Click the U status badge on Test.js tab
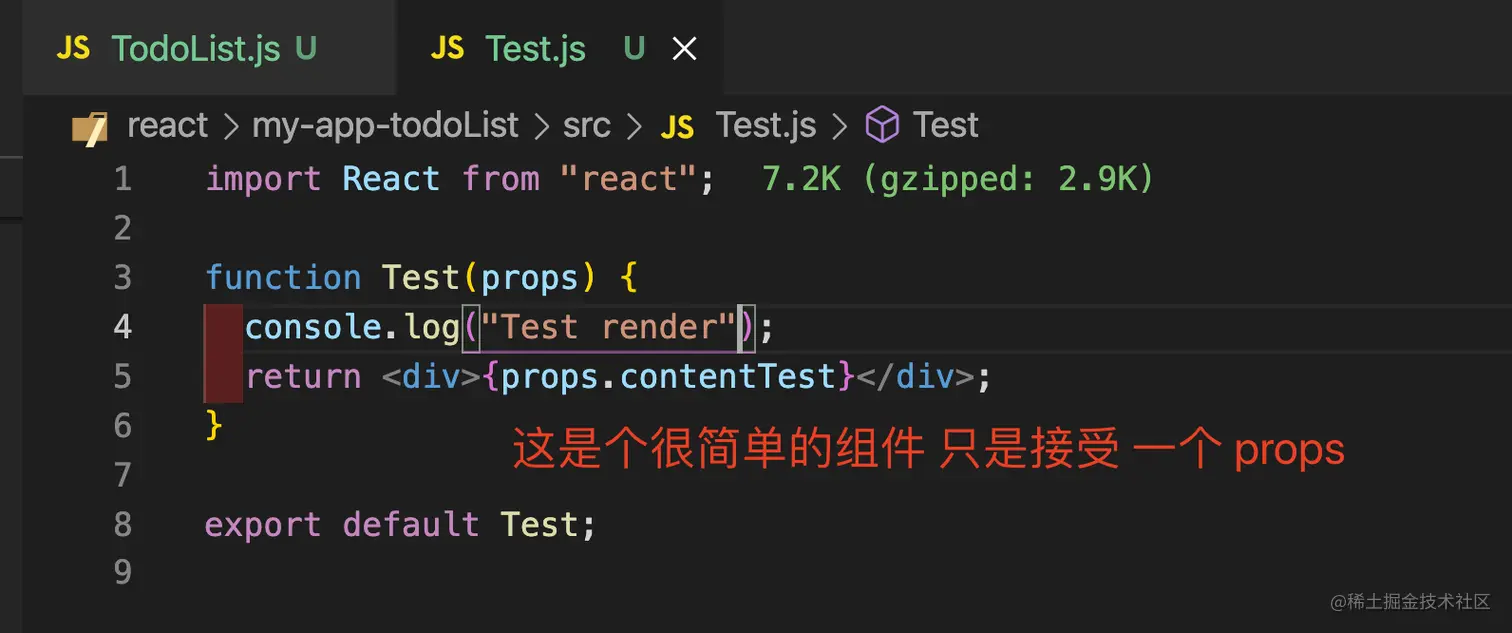 pos(634,48)
